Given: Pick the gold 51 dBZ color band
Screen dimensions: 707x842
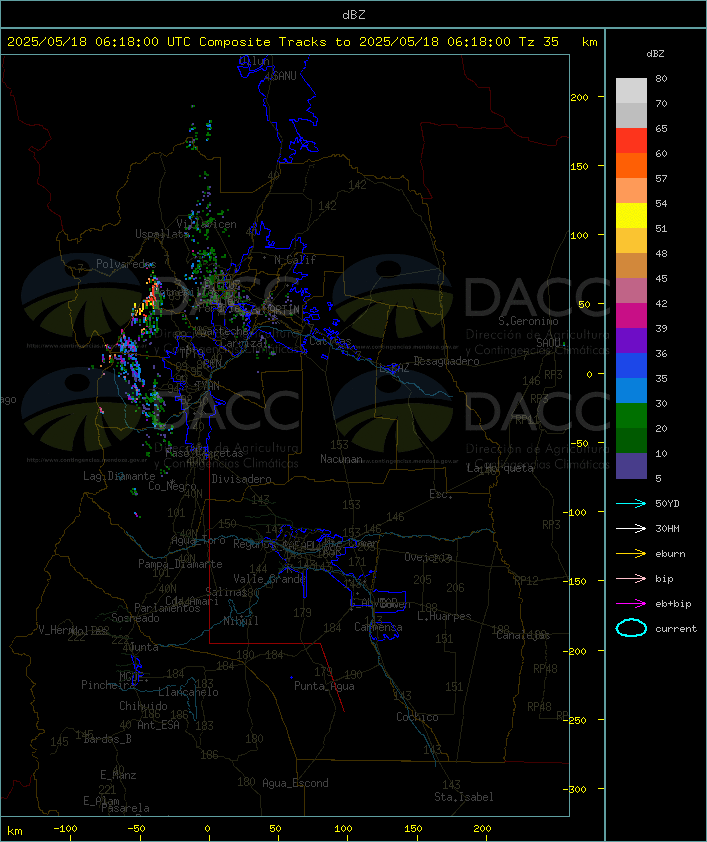Looking at the screenshot, I should pos(631,241).
